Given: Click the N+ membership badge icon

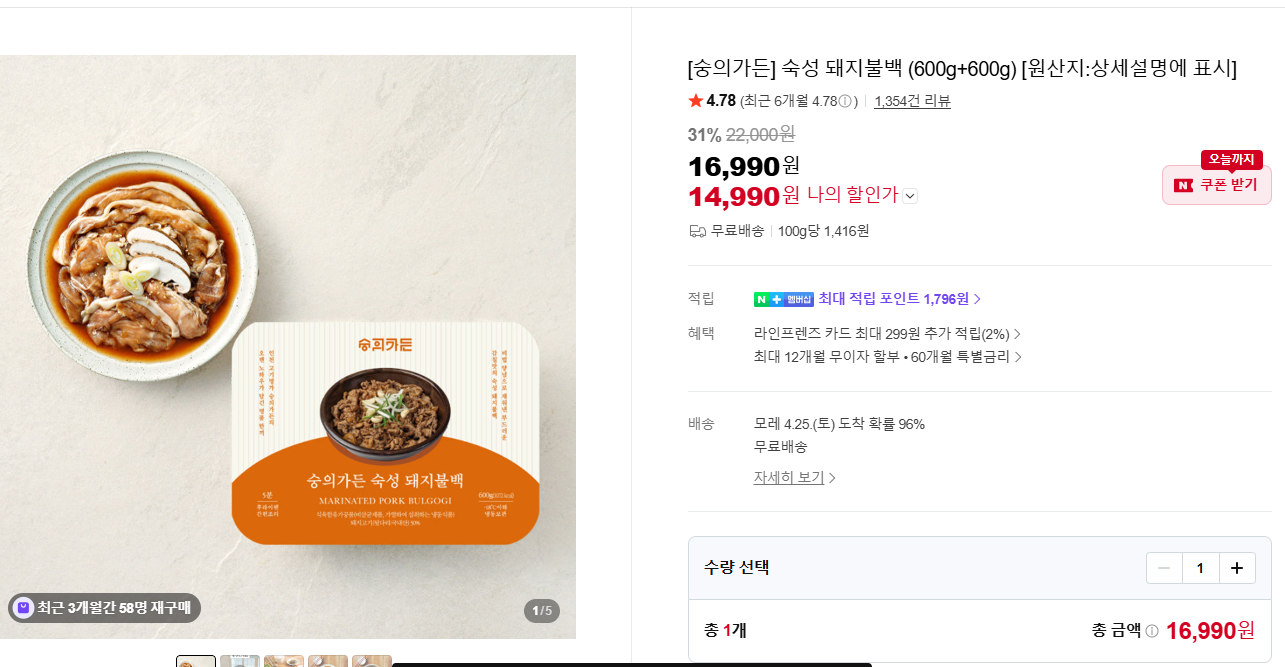Looking at the screenshot, I should tap(783, 299).
